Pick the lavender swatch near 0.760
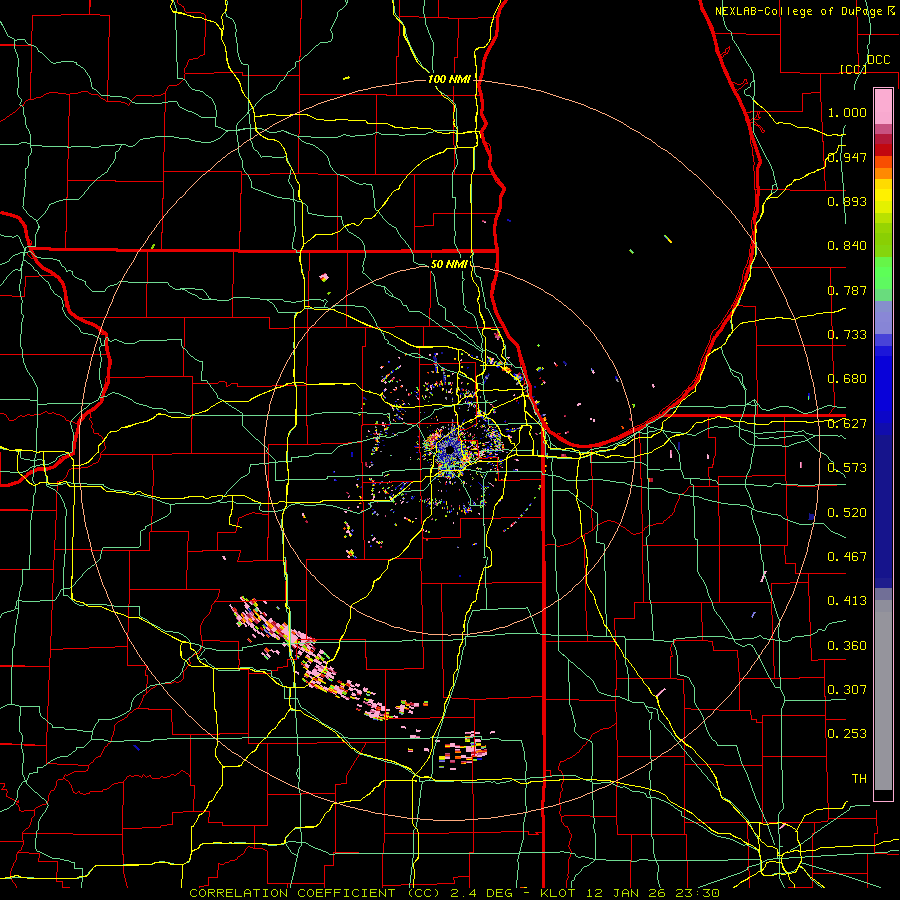Screen dimensions: 900x900 [883, 317]
